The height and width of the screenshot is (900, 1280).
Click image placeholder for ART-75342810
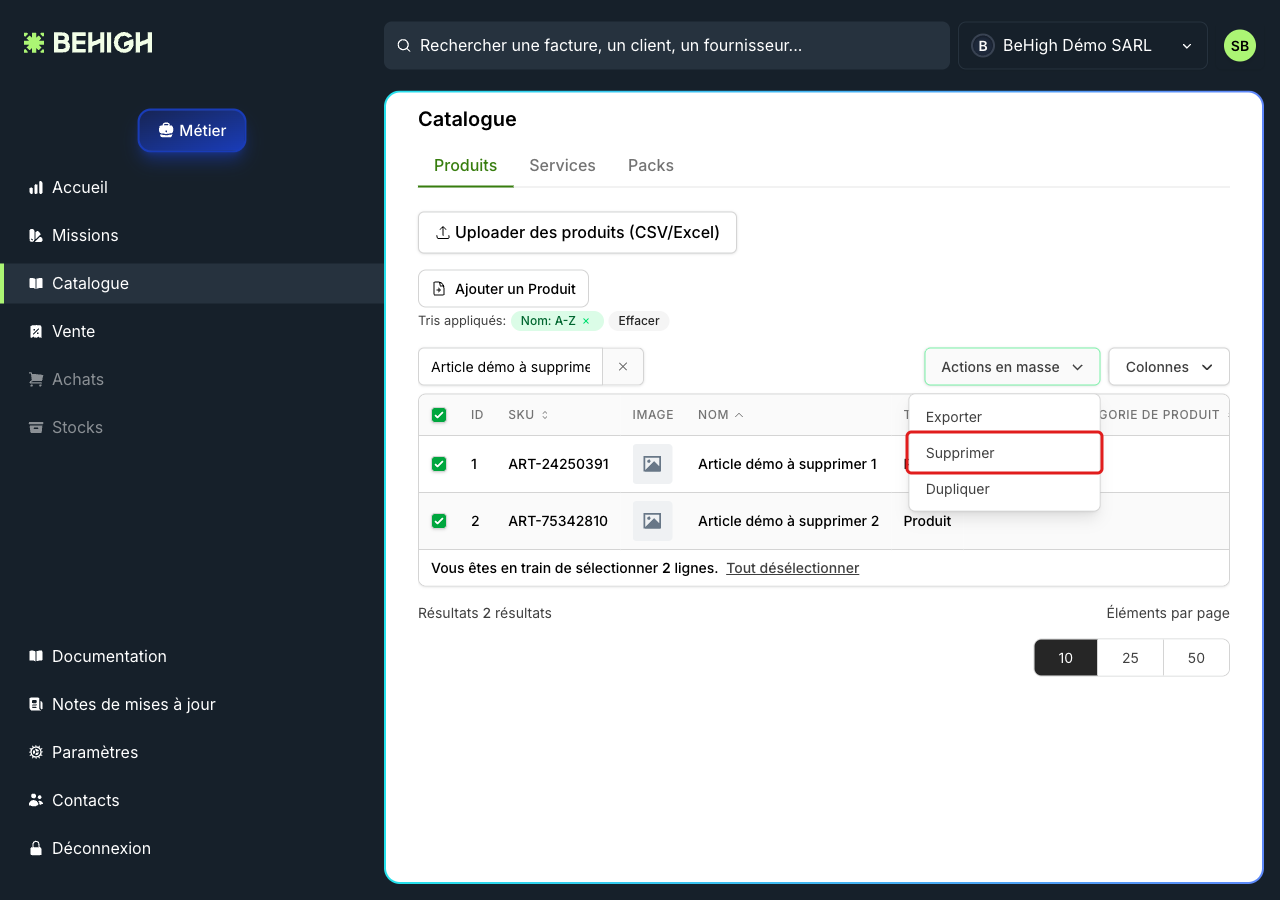(x=652, y=521)
